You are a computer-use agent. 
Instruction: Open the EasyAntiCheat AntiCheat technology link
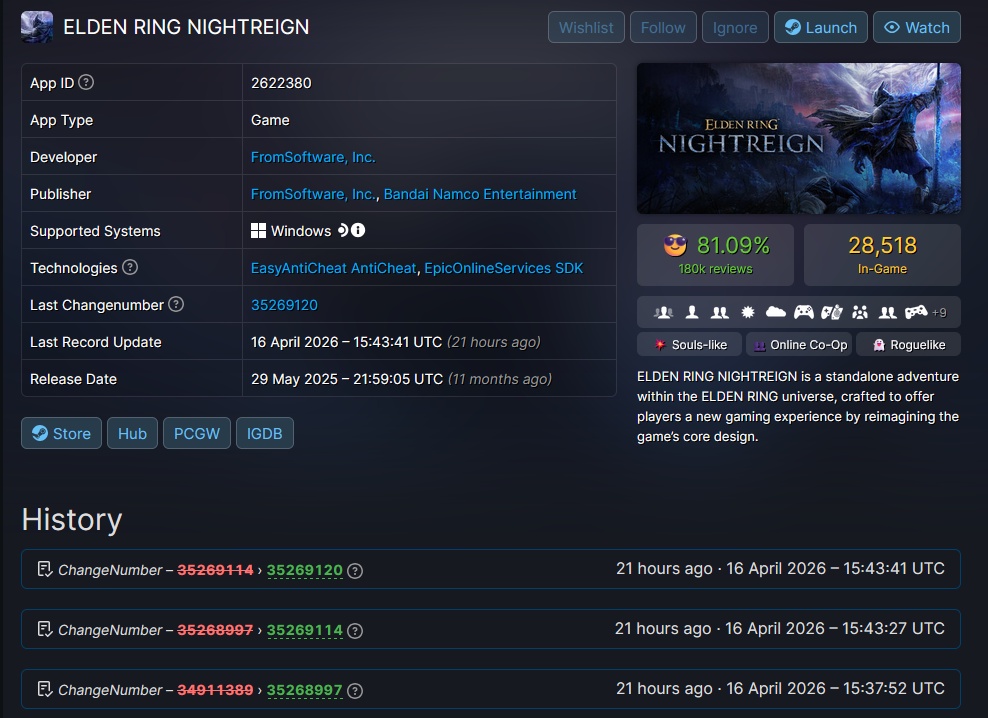[333, 268]
